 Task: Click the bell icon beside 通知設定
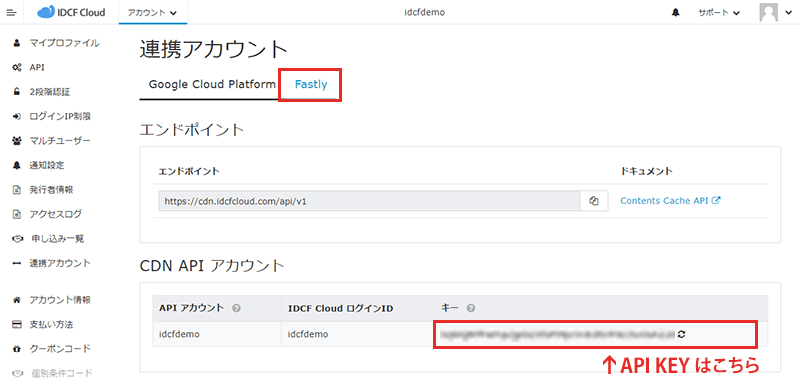[17, 165]
